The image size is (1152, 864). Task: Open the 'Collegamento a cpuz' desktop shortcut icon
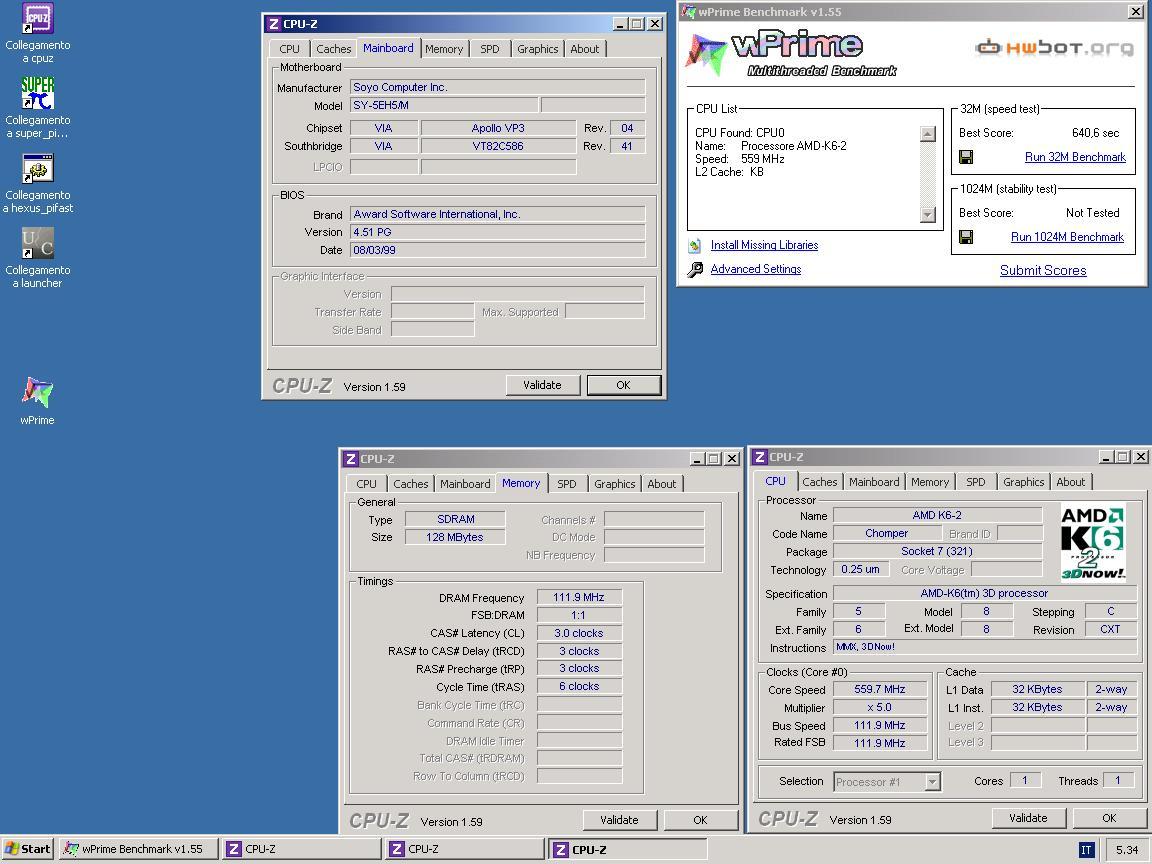[x=37, y=19]
